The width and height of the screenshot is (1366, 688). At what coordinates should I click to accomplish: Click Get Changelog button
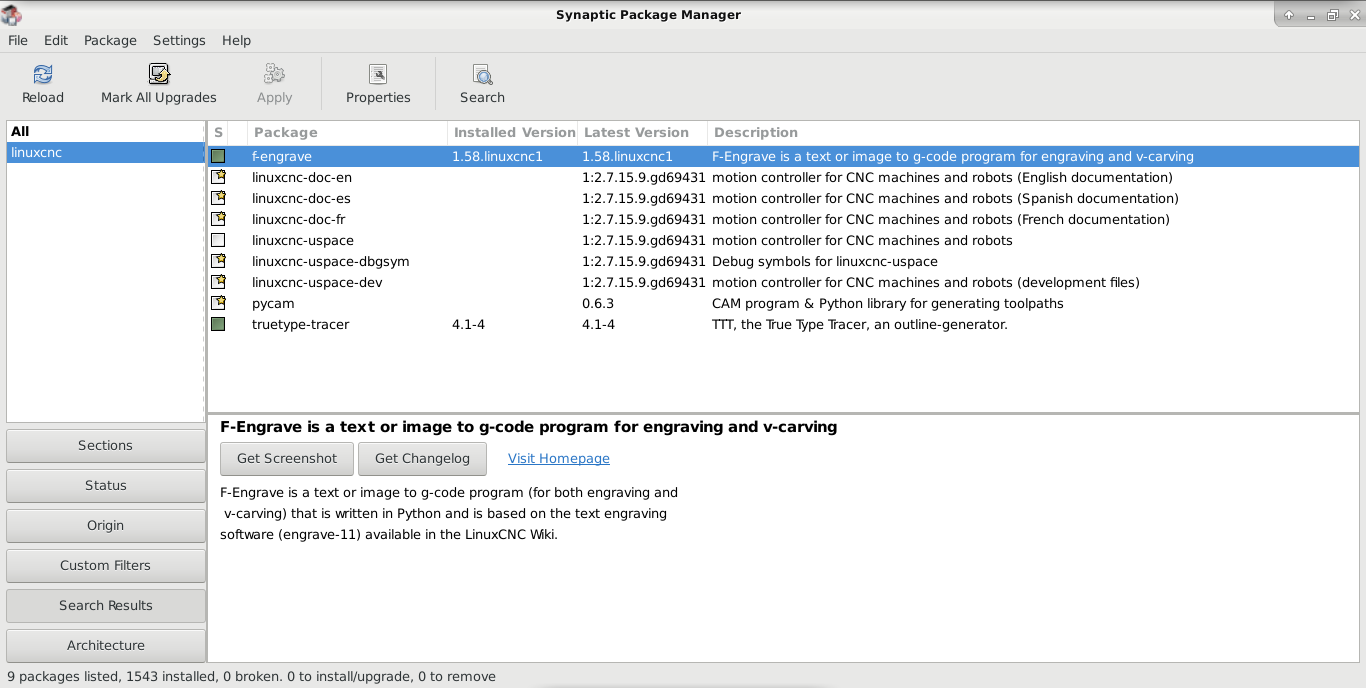coord(422,459)
